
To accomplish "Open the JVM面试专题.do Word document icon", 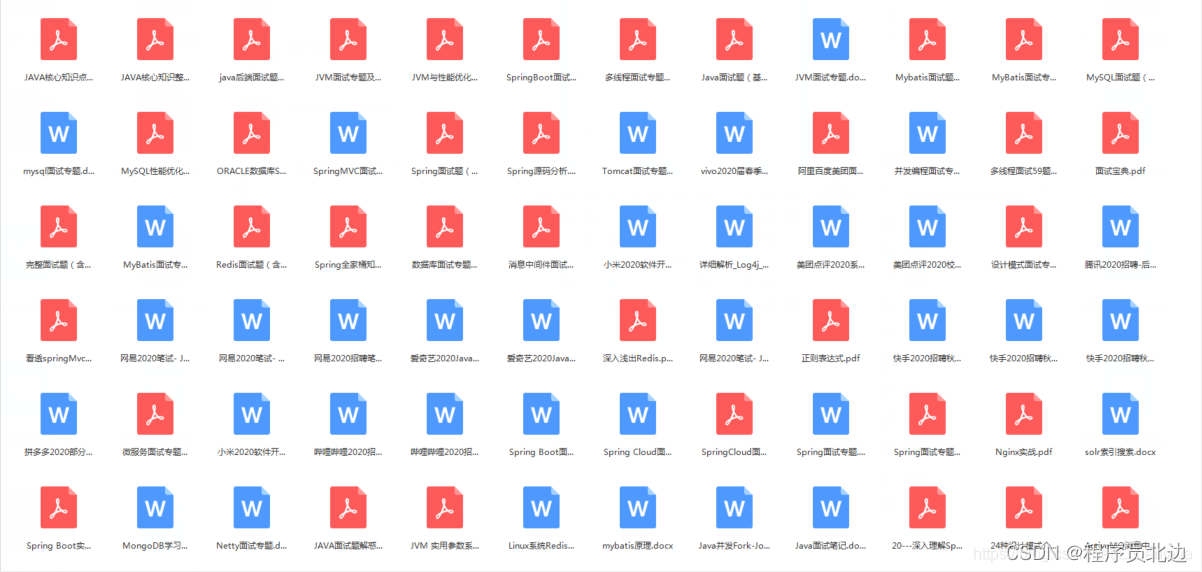I will (831, 40).
